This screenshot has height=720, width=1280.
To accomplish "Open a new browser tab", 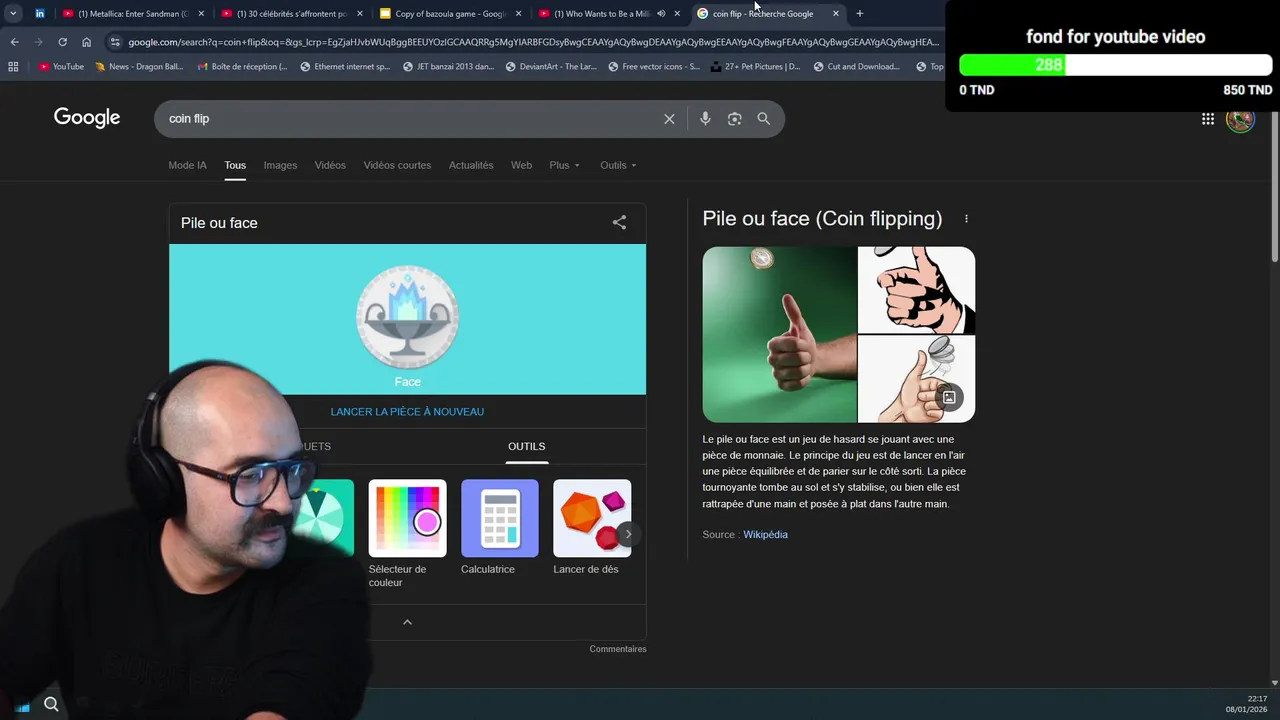I will pyautogui.click(x=859, y=14).
